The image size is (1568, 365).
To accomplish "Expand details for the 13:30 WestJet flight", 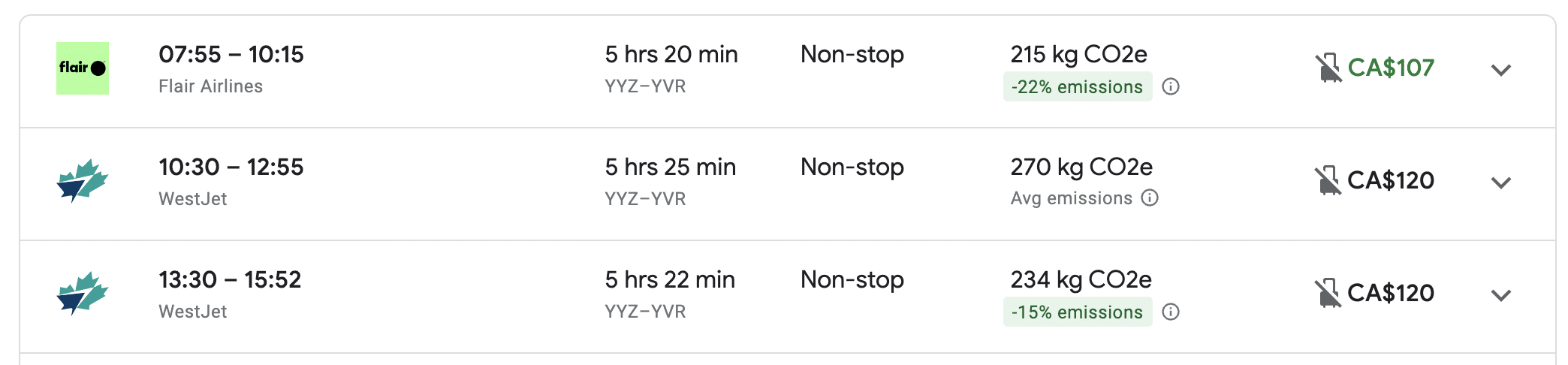I will pos(1500,296).
